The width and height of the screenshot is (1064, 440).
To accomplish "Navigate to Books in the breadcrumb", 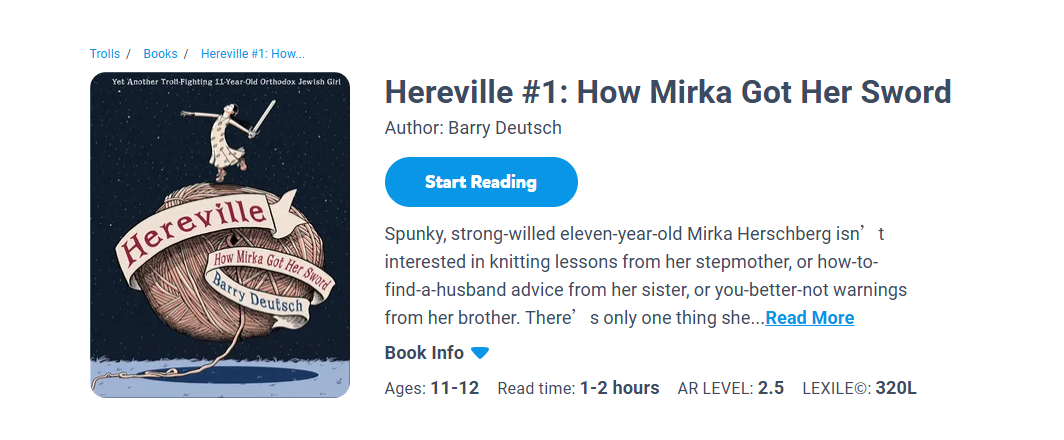I will pos(161,54).
